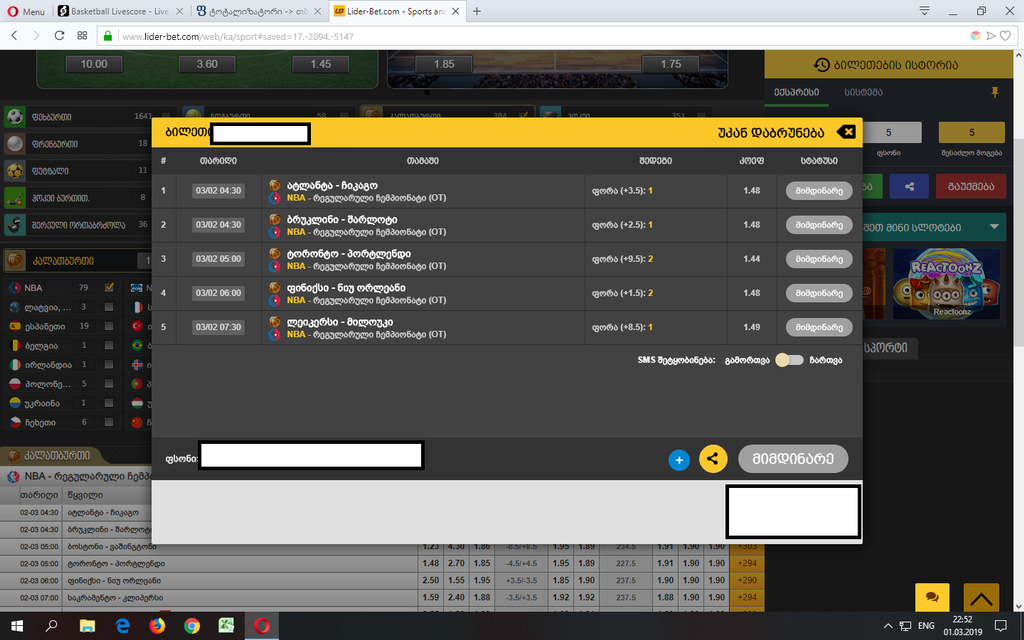
Task: Check the ჩეხეთი league checkbox
Action: (x=109, y=423)
